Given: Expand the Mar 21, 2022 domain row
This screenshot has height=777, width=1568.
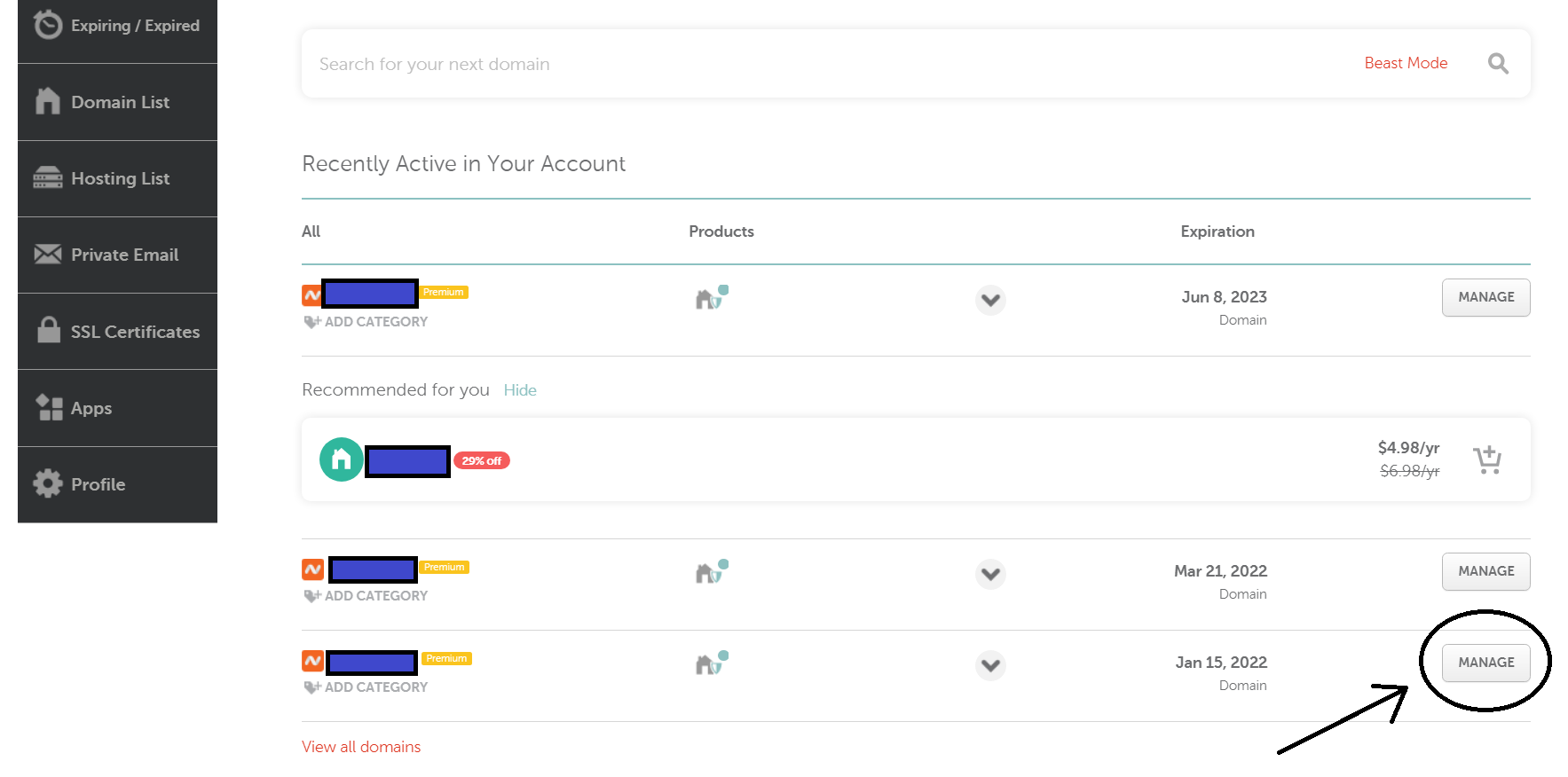Looking at the screenshot, I should [x=990, y=574].
